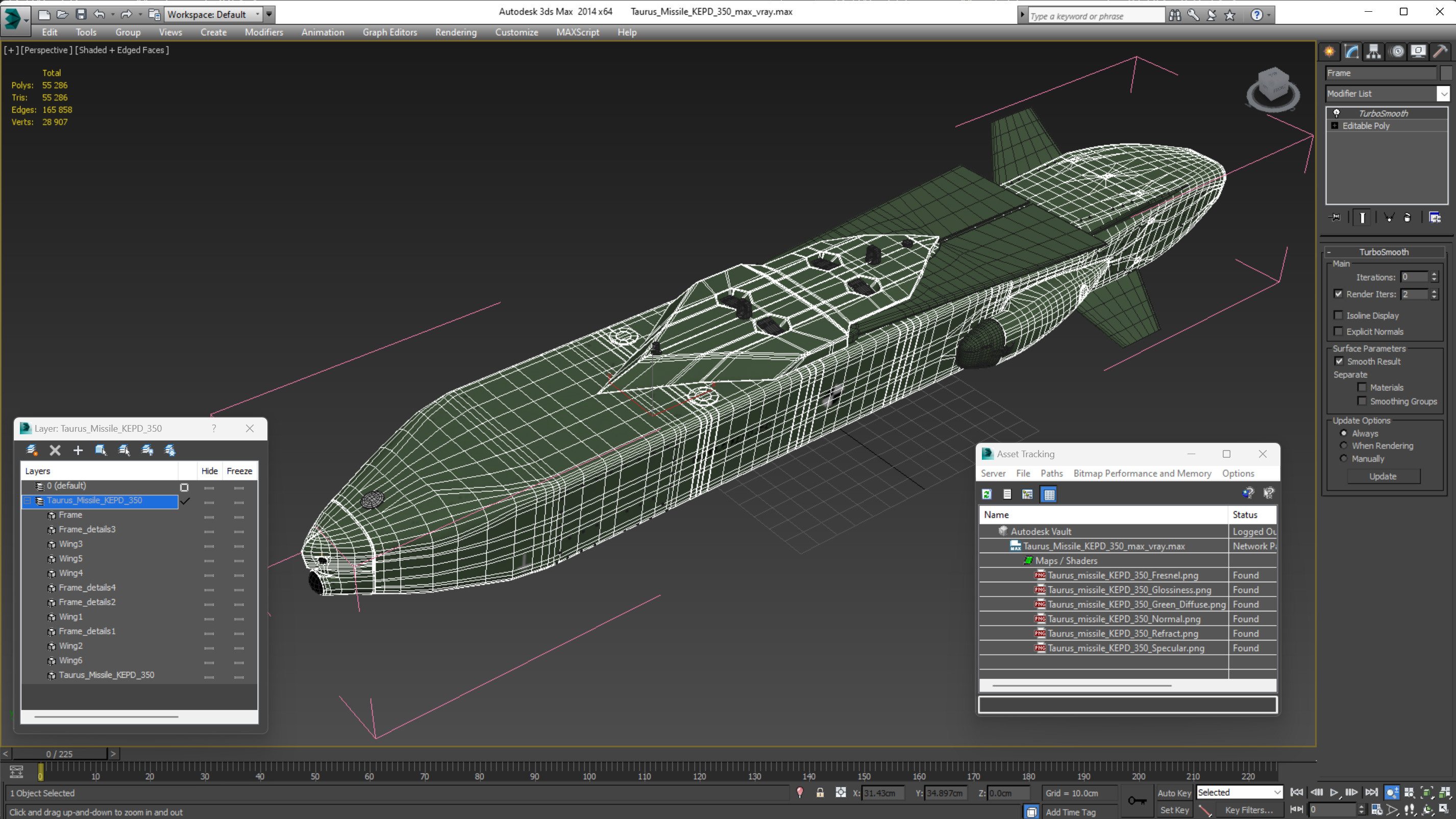Image resolution: width=1456 pixels, height=819 pixels.
Task: Click the Perspective viewport label
Action: pyautogui.click(x=46, y=51)
